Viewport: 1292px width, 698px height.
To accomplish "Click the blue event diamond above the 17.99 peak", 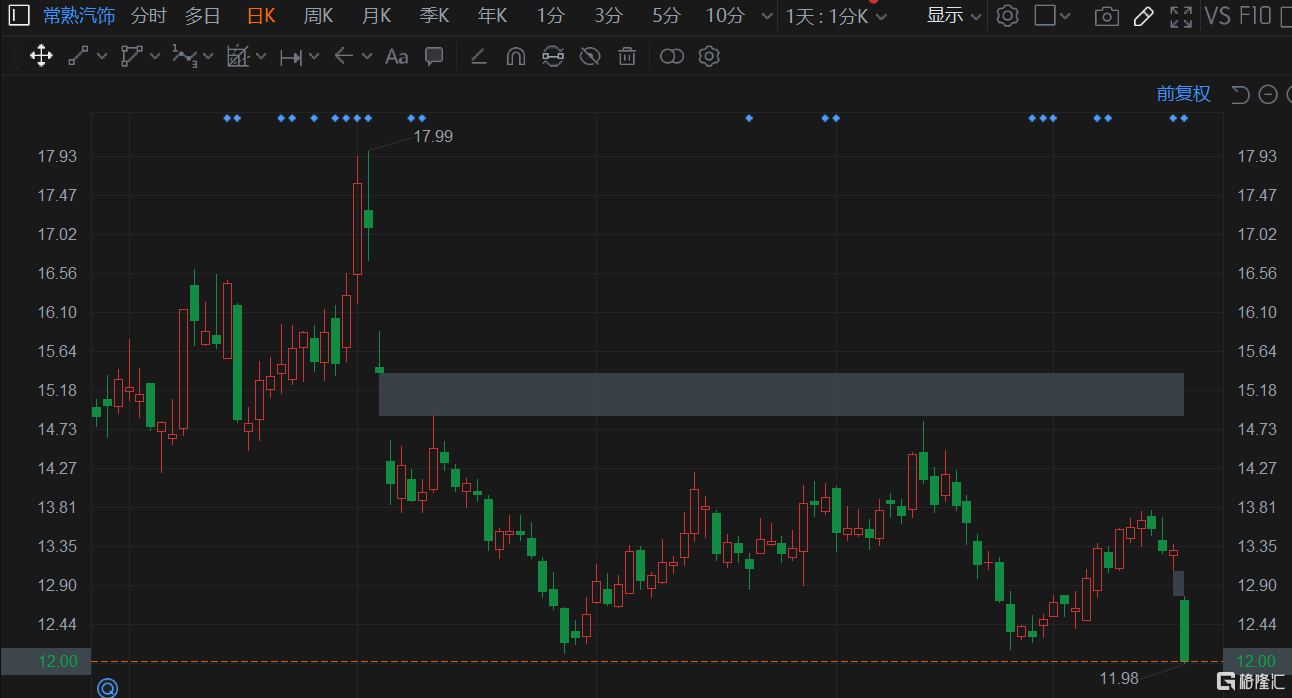I will point(368,118).
